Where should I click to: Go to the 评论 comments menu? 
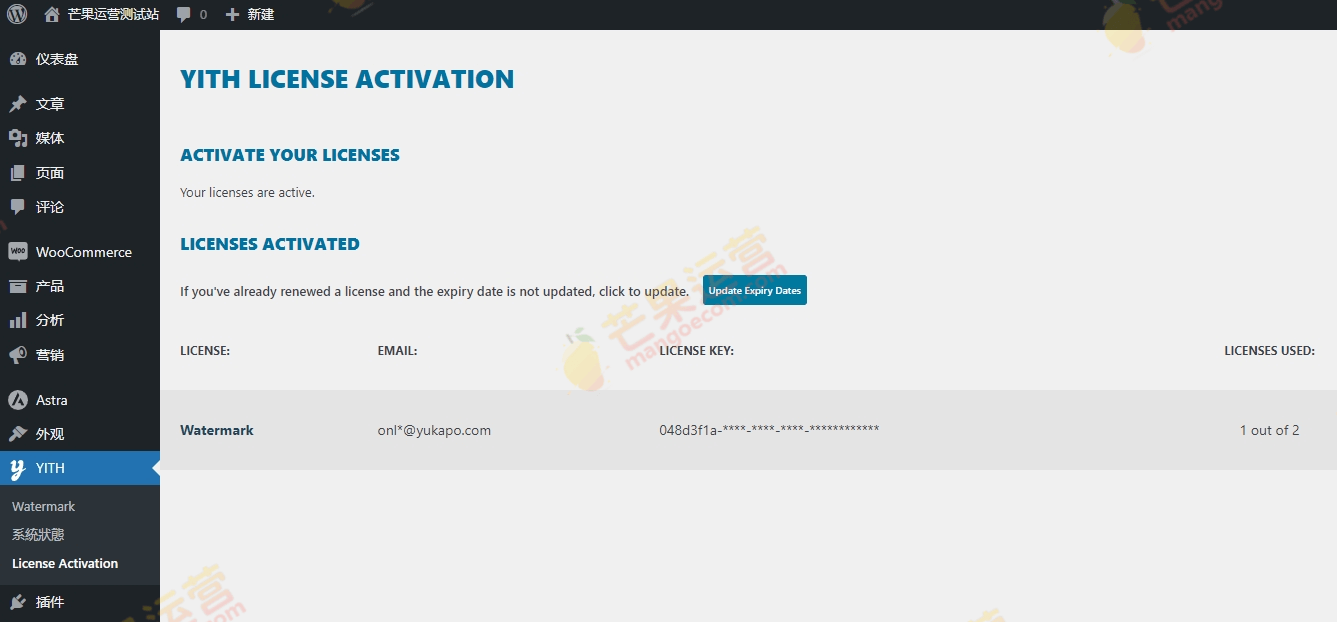[x=50, y=207]
